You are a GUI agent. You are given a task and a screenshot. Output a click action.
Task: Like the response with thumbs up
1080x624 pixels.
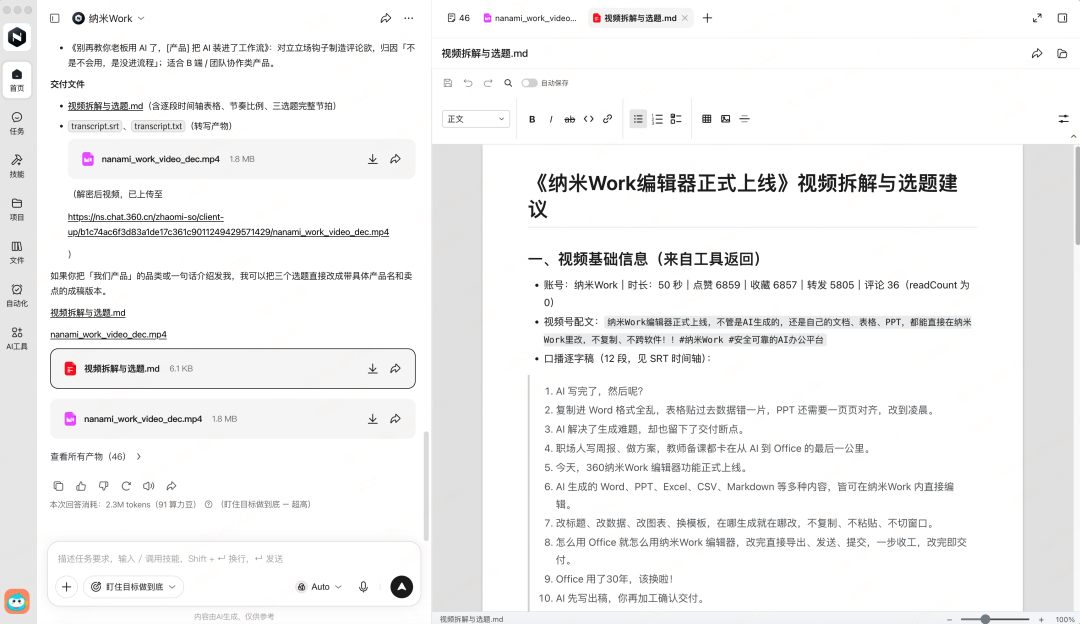pyautogui.click(x=81, y=486)
